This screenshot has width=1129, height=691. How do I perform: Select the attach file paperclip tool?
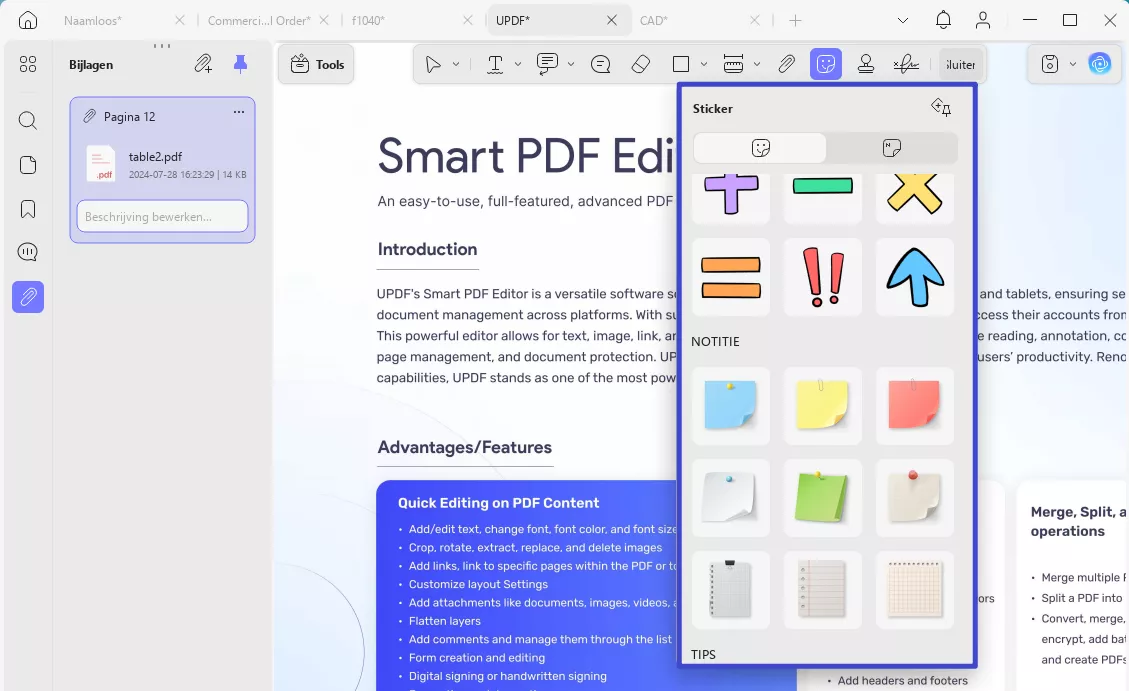tap(786, 65)
